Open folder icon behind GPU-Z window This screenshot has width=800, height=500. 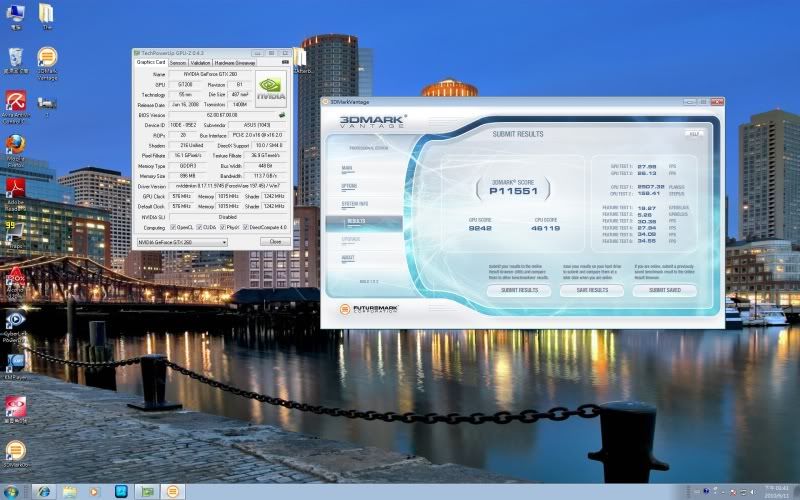301,60
